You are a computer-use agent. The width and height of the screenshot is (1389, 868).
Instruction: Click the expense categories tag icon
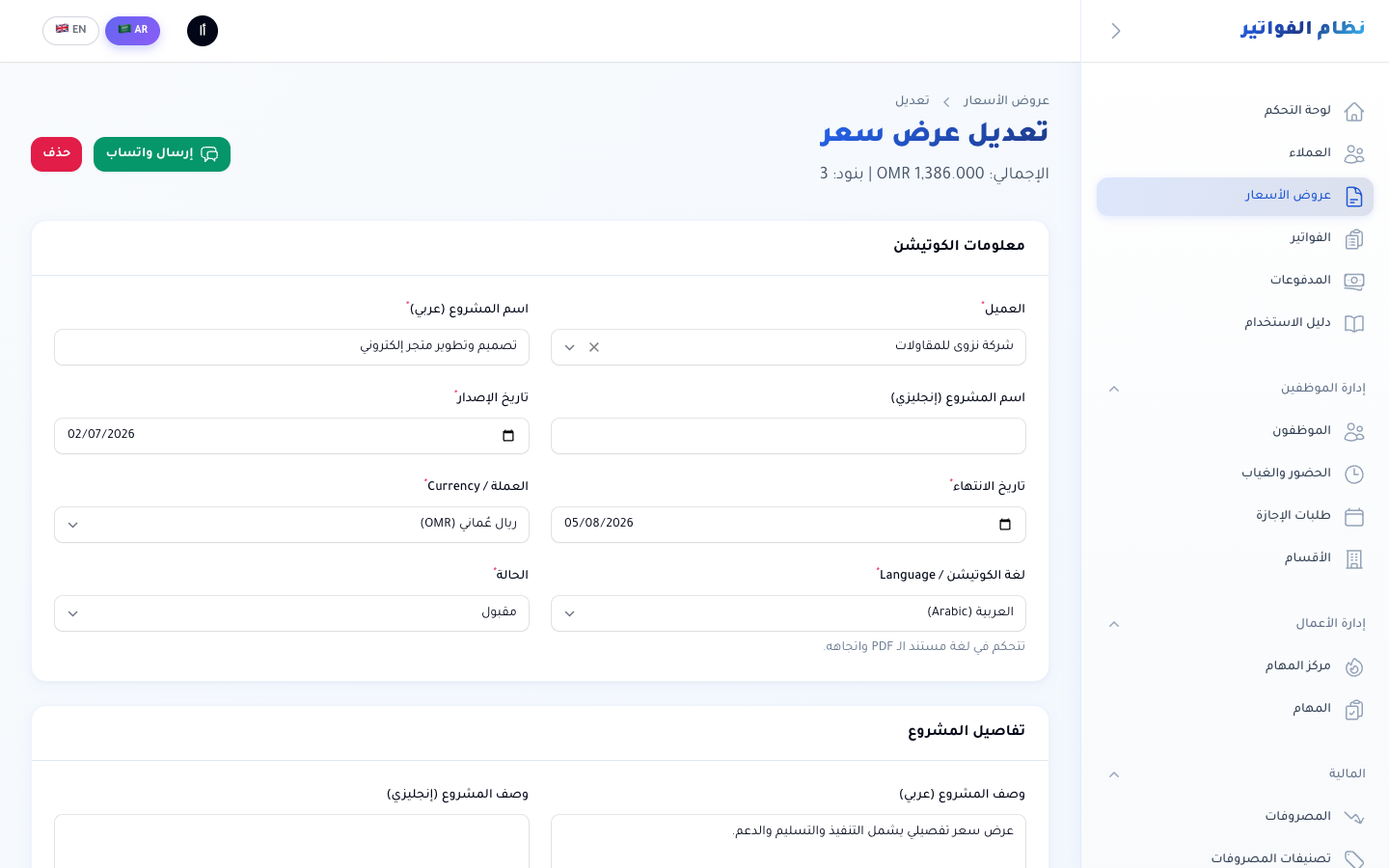(1354, 859)
